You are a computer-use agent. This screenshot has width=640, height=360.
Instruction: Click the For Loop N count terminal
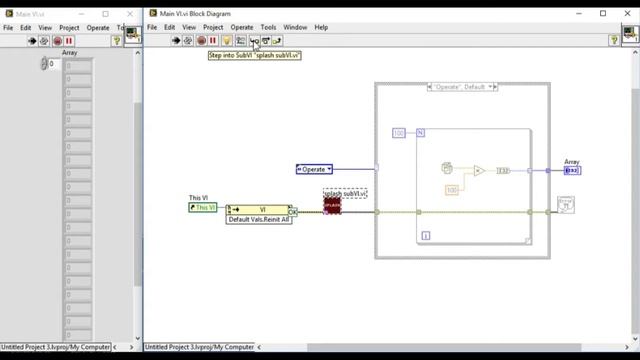click(x=420, y=133)
